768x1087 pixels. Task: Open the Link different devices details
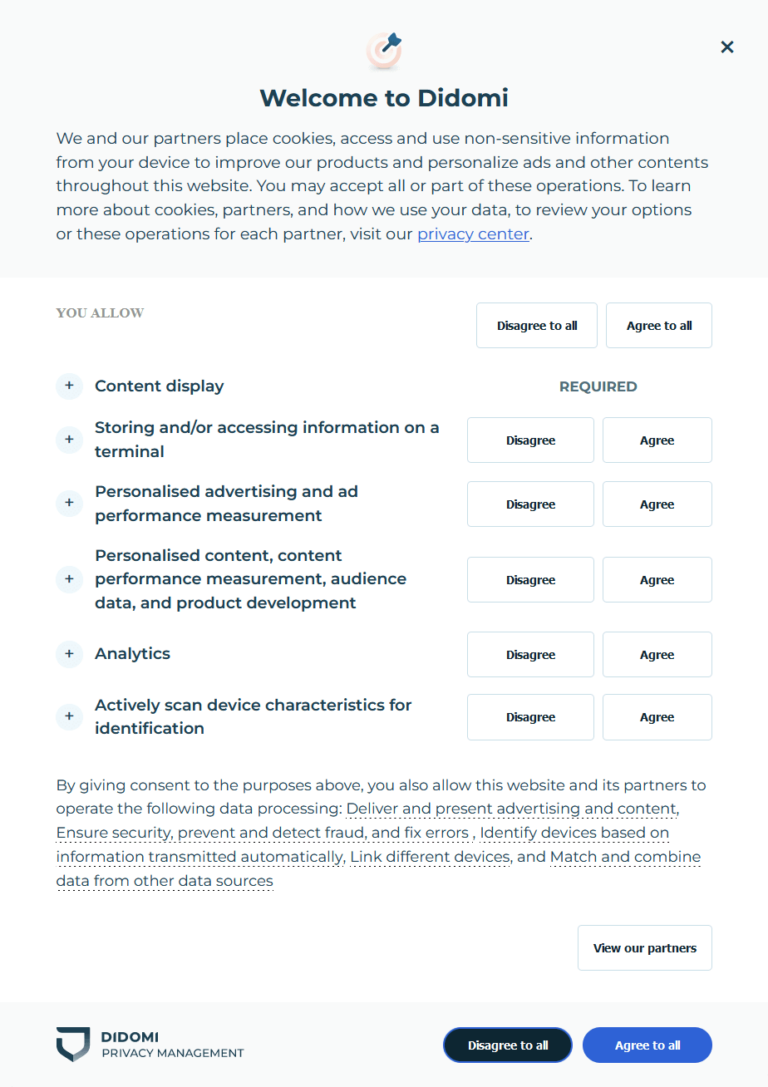coord(430,857)
